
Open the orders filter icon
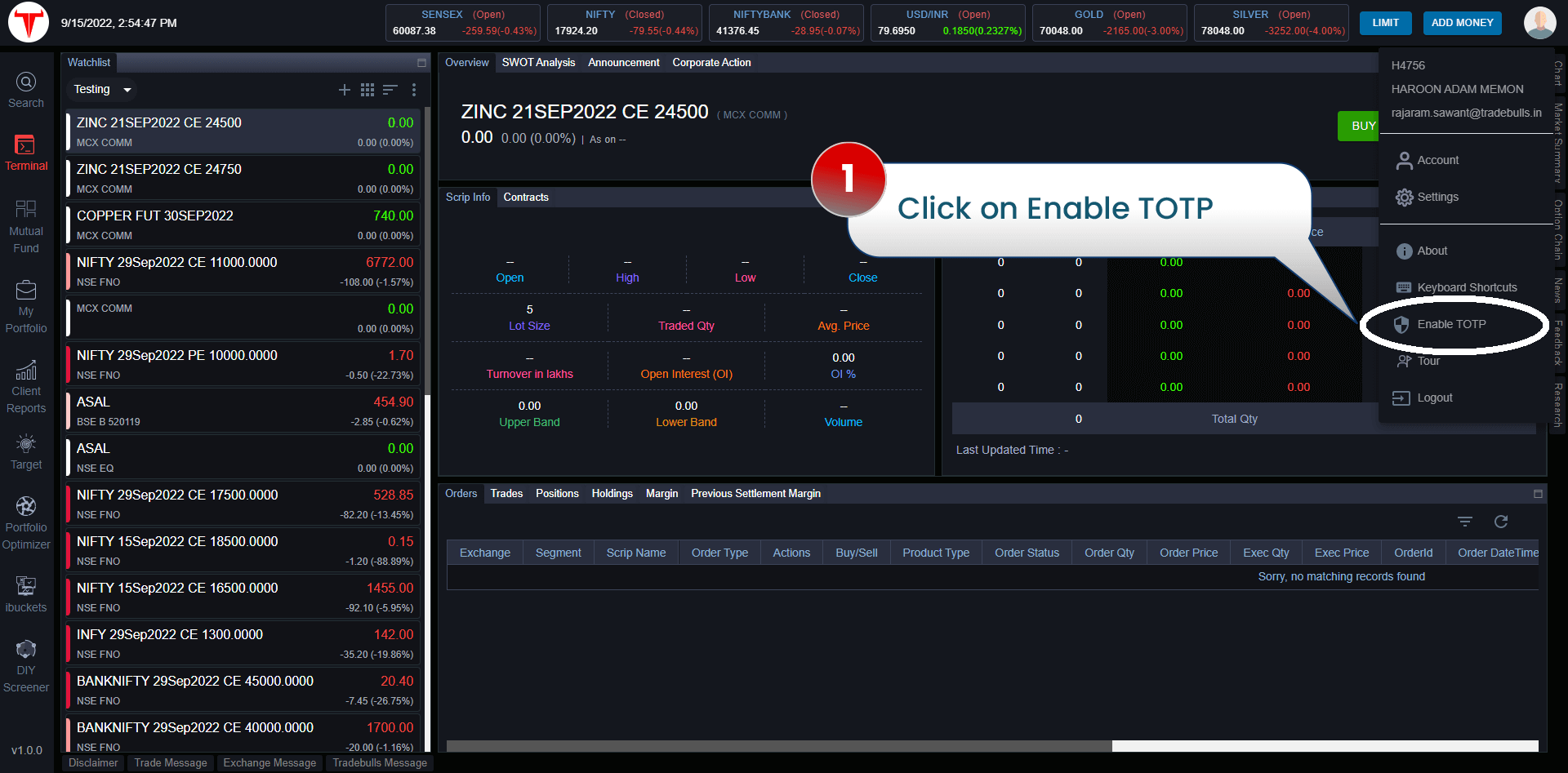1465,522
